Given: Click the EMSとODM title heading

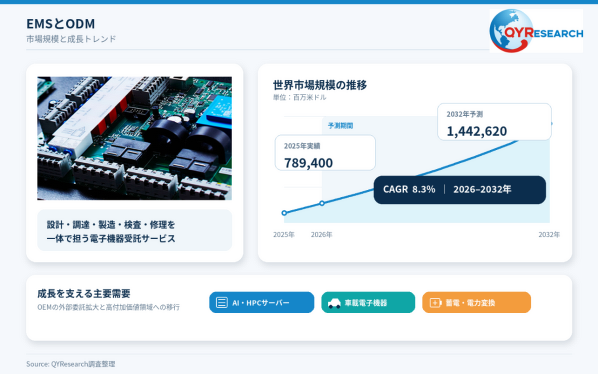Looking at the screenshot, I should pyautogui.click(x=61, y=24).
